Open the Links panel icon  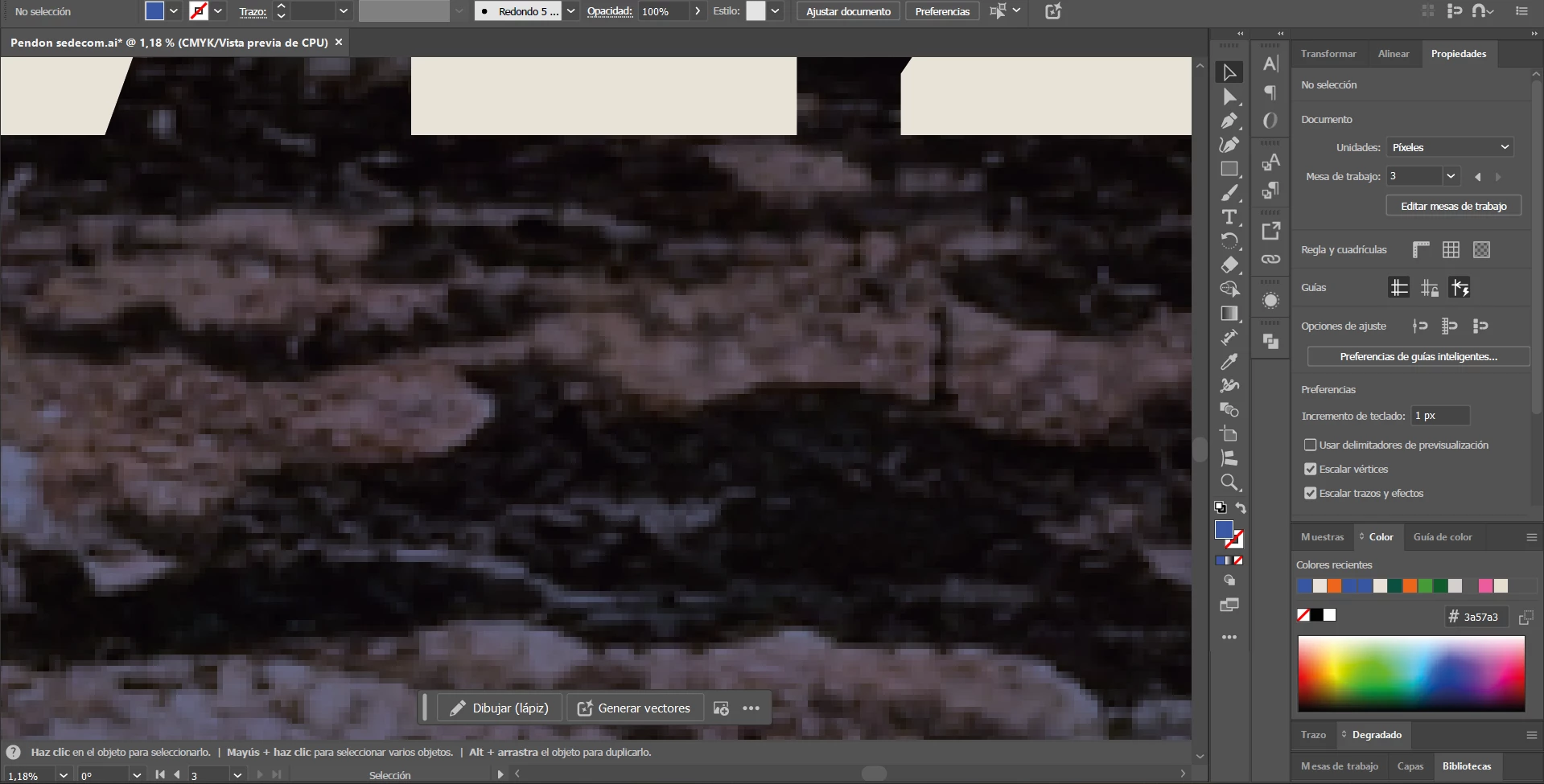click(x=1270, y=259)
